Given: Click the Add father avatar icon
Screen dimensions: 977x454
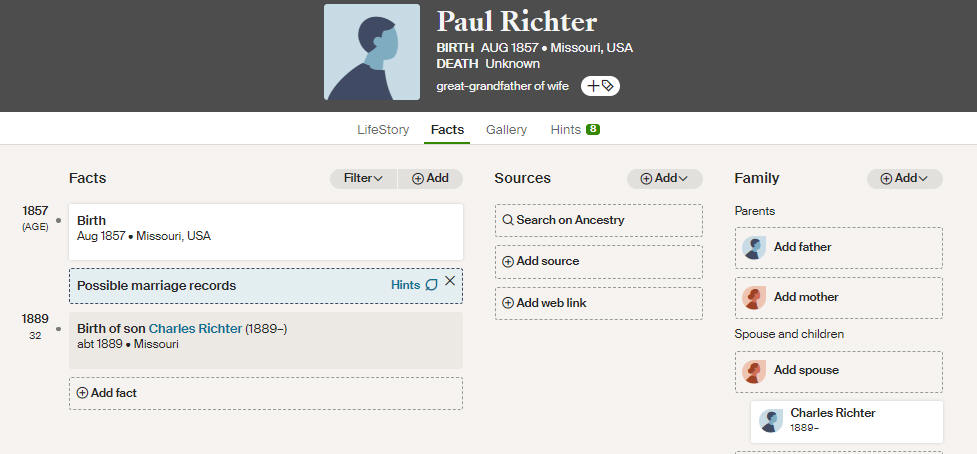Looking at the screenshot, I should [x=754, y=248].
